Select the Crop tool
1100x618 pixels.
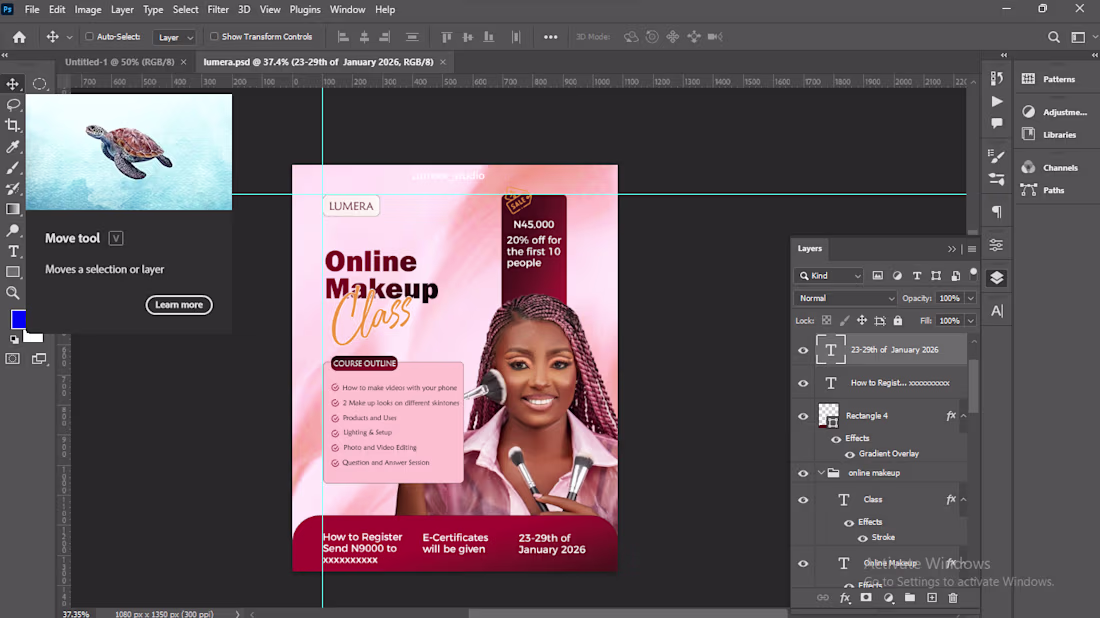pos(13,126)
